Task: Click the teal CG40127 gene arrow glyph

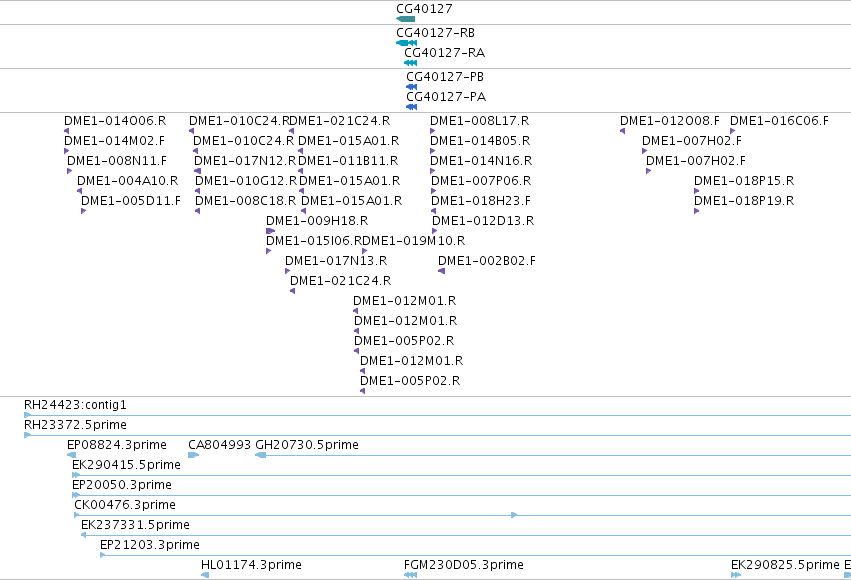Action: [405, 19]
